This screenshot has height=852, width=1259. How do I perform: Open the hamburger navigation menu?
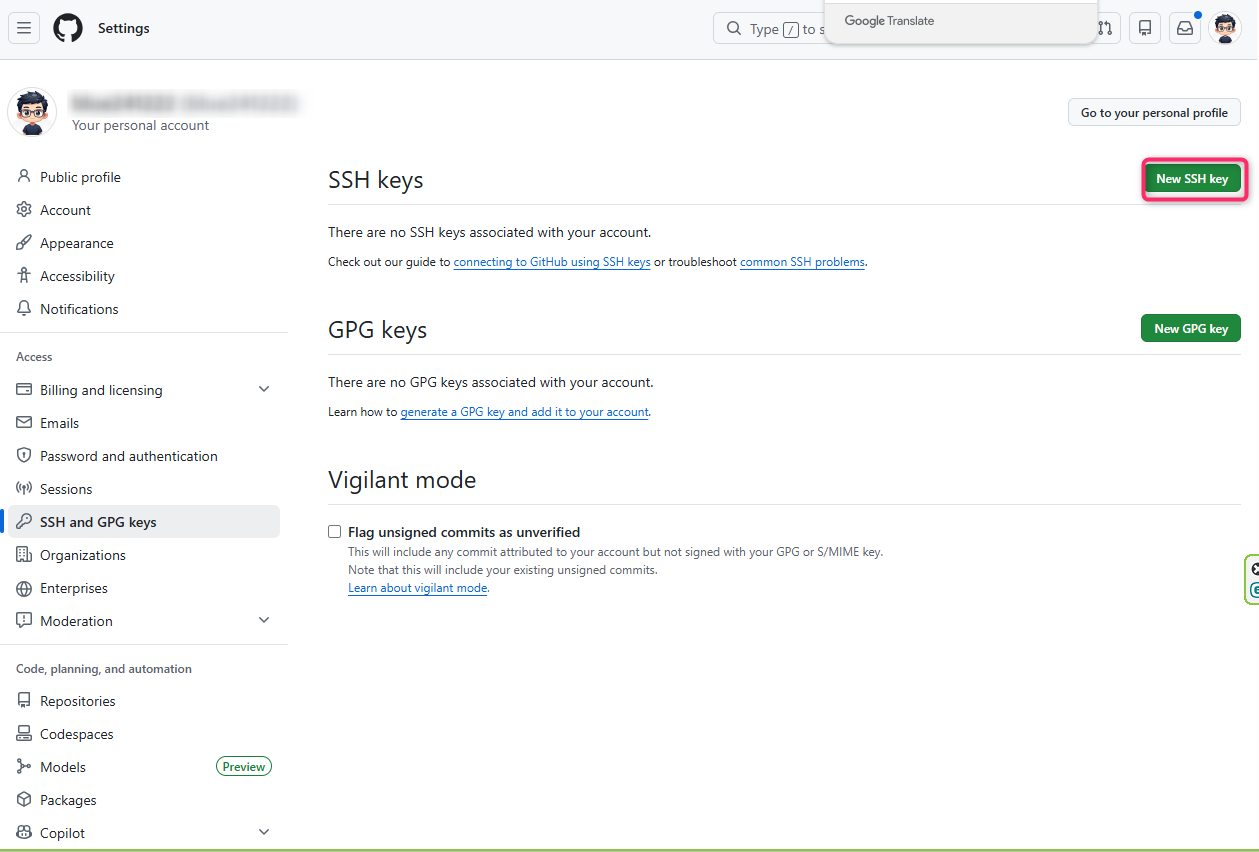click(24, 28)
